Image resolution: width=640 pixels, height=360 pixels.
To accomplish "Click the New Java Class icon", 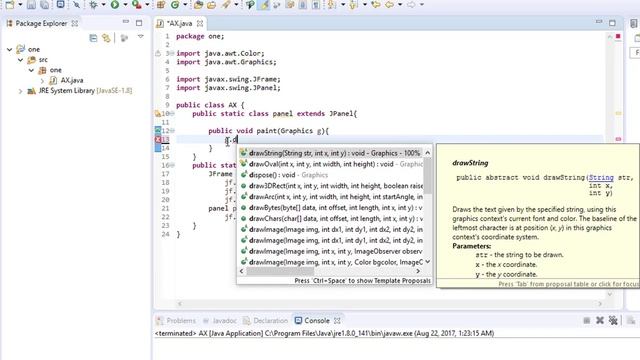I will pos(175,4).
